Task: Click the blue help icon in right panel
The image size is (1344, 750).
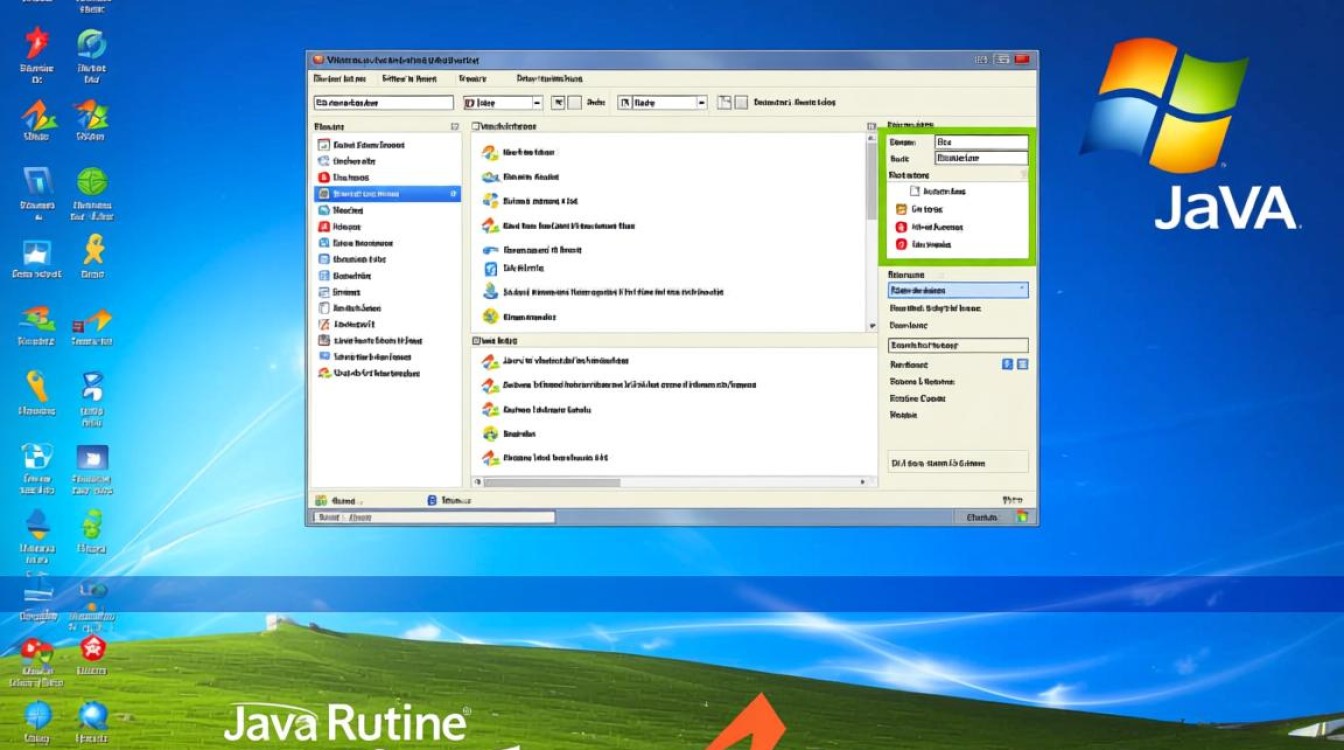Action: point(1007,365)
